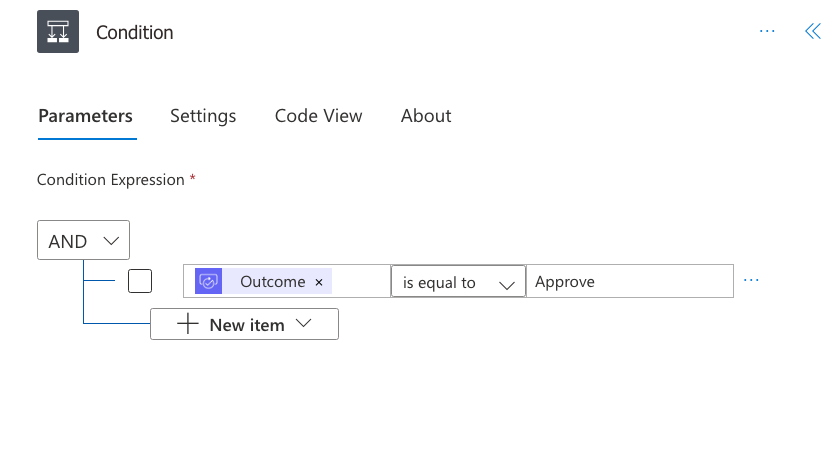Switch to the Settings tab
This screenshot has width=831, height=452.
click(x=203, y=116)
